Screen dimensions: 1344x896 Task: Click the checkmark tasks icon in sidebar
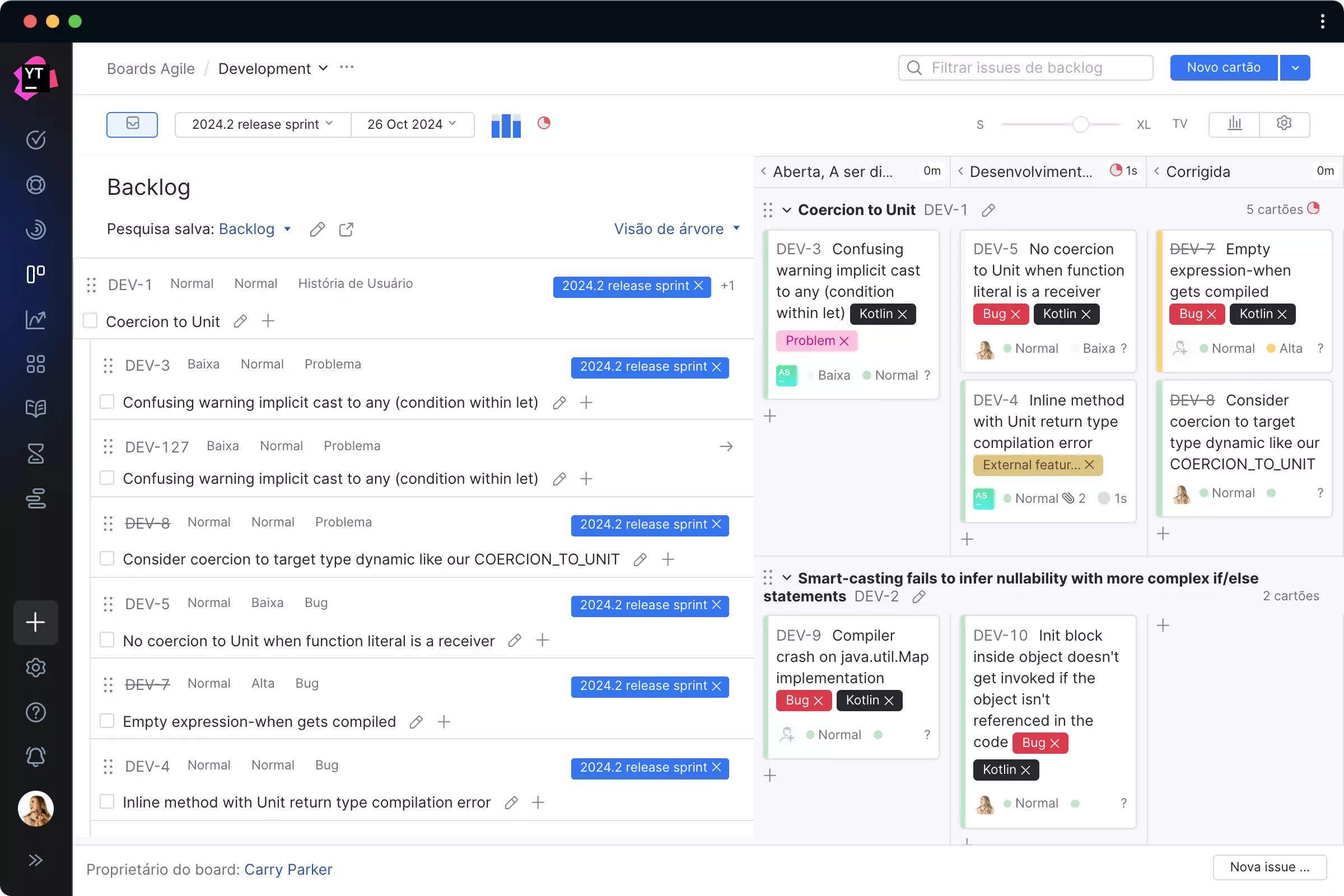(x=36, y=140)
